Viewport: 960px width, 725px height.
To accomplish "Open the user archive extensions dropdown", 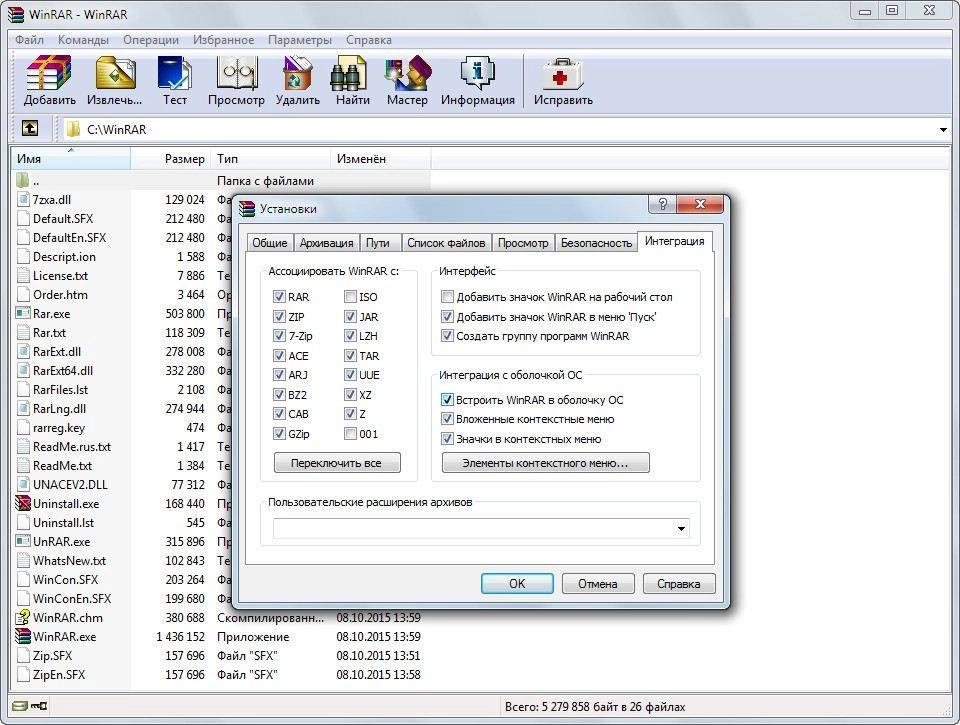I will click(681, 528).
